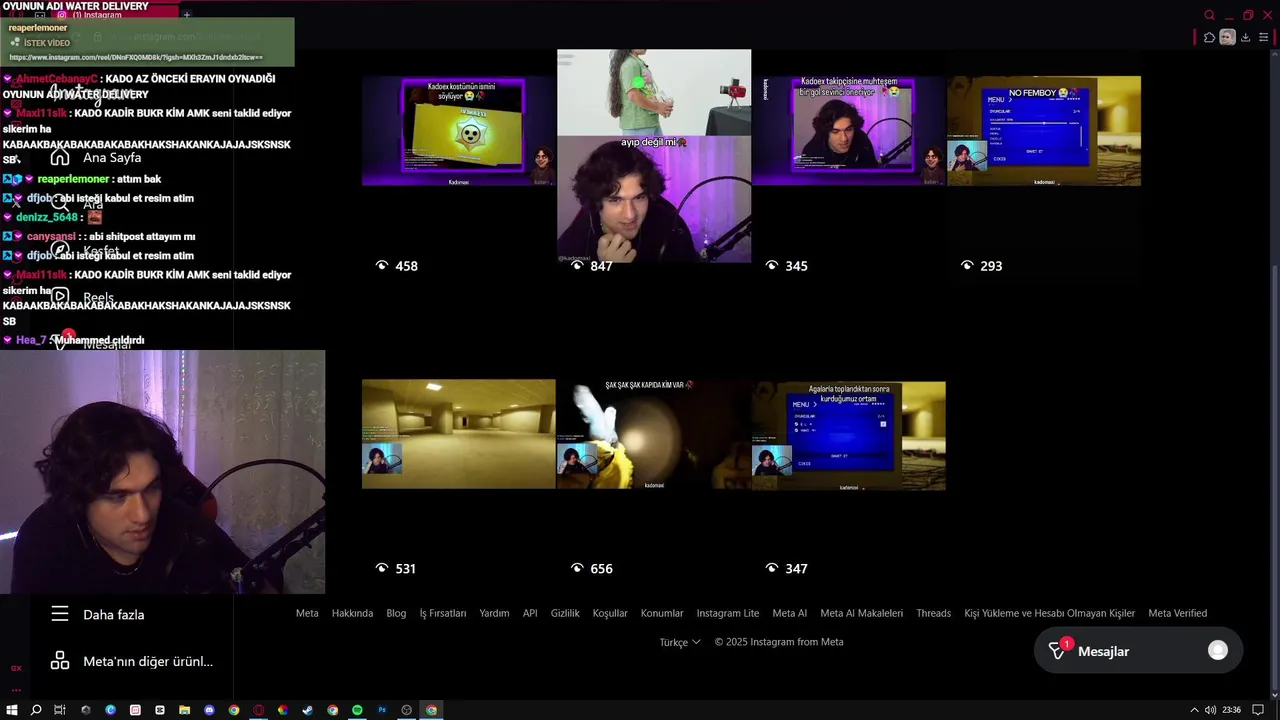Open the Hakkında footer link
Image resolution: width=1280 pixels, height=720 pixels.
point(352,613)
